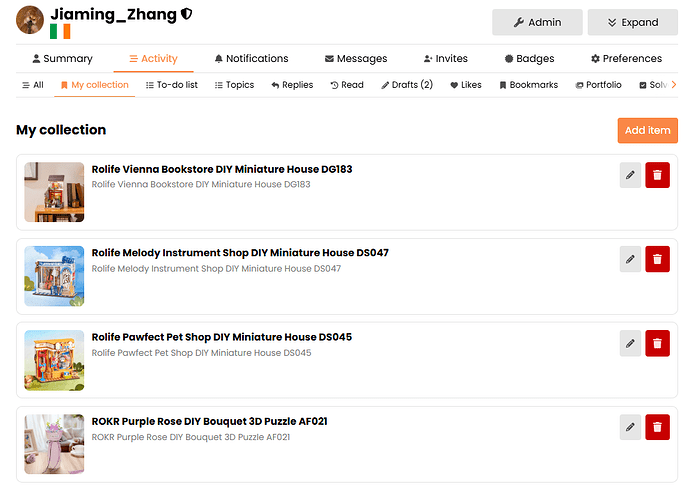Click the grey Melody Instrument Shop DS047 description

[216, 268]
